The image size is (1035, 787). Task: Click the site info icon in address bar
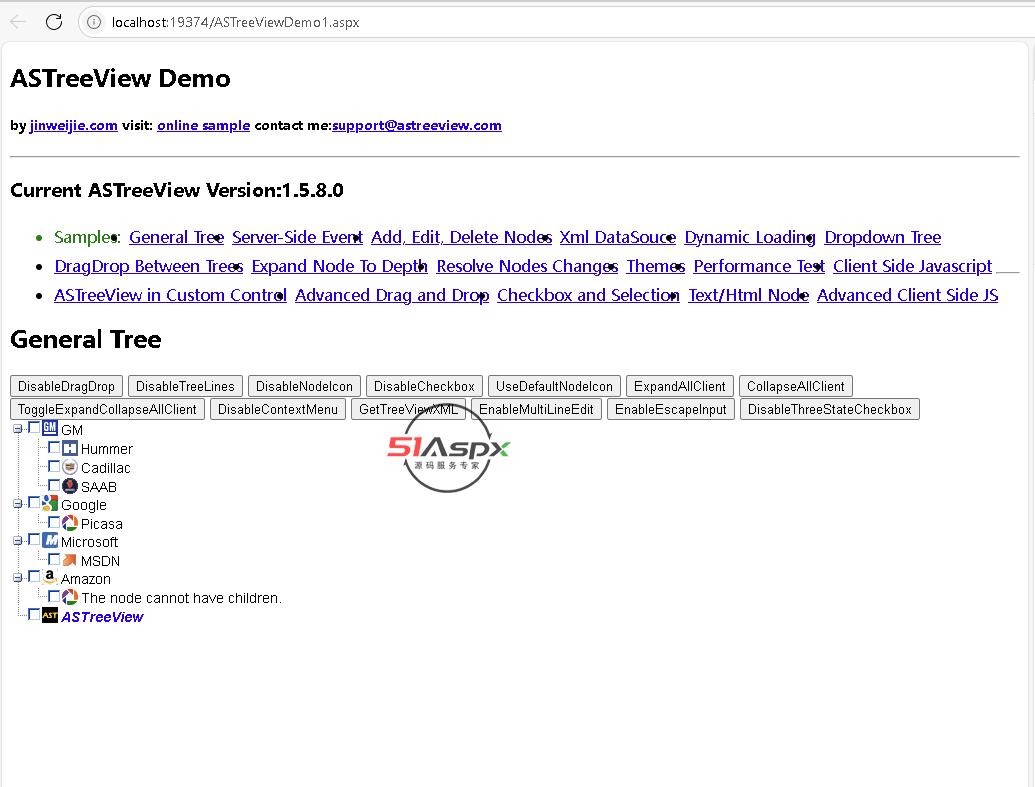coord(94,22)
